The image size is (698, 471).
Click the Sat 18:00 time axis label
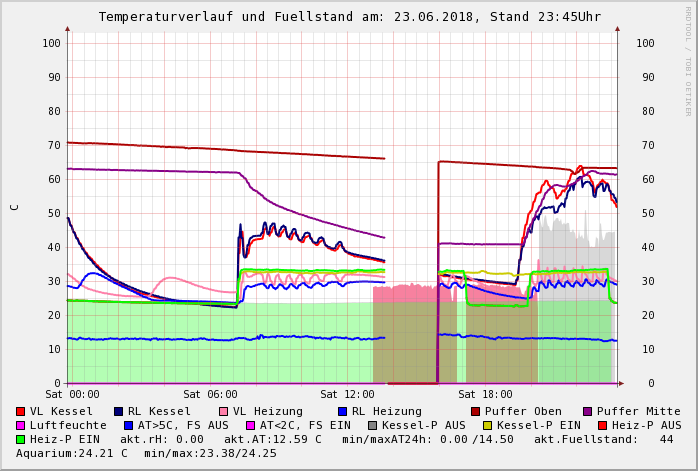click(485, 394)
